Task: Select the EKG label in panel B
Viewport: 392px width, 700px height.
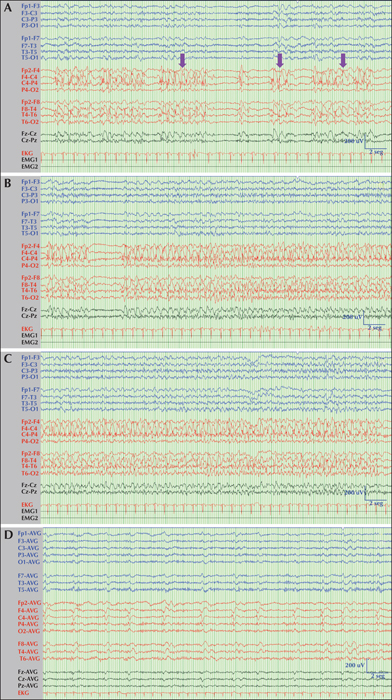Action: click(x=26, y=329)
